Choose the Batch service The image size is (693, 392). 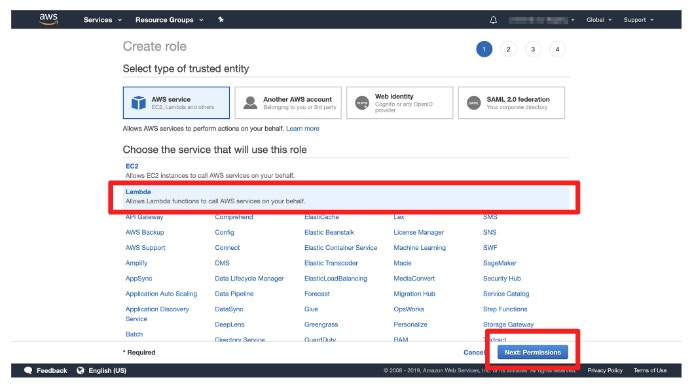[x=134, y=335]
